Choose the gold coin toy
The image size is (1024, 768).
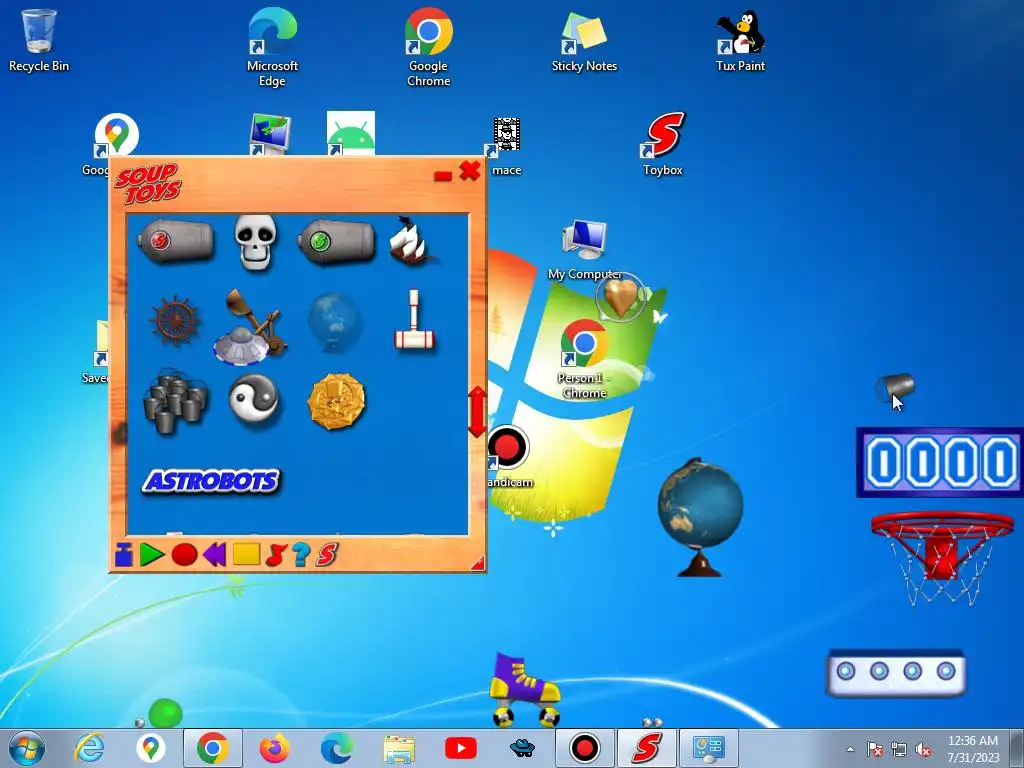tap(336, 401)
